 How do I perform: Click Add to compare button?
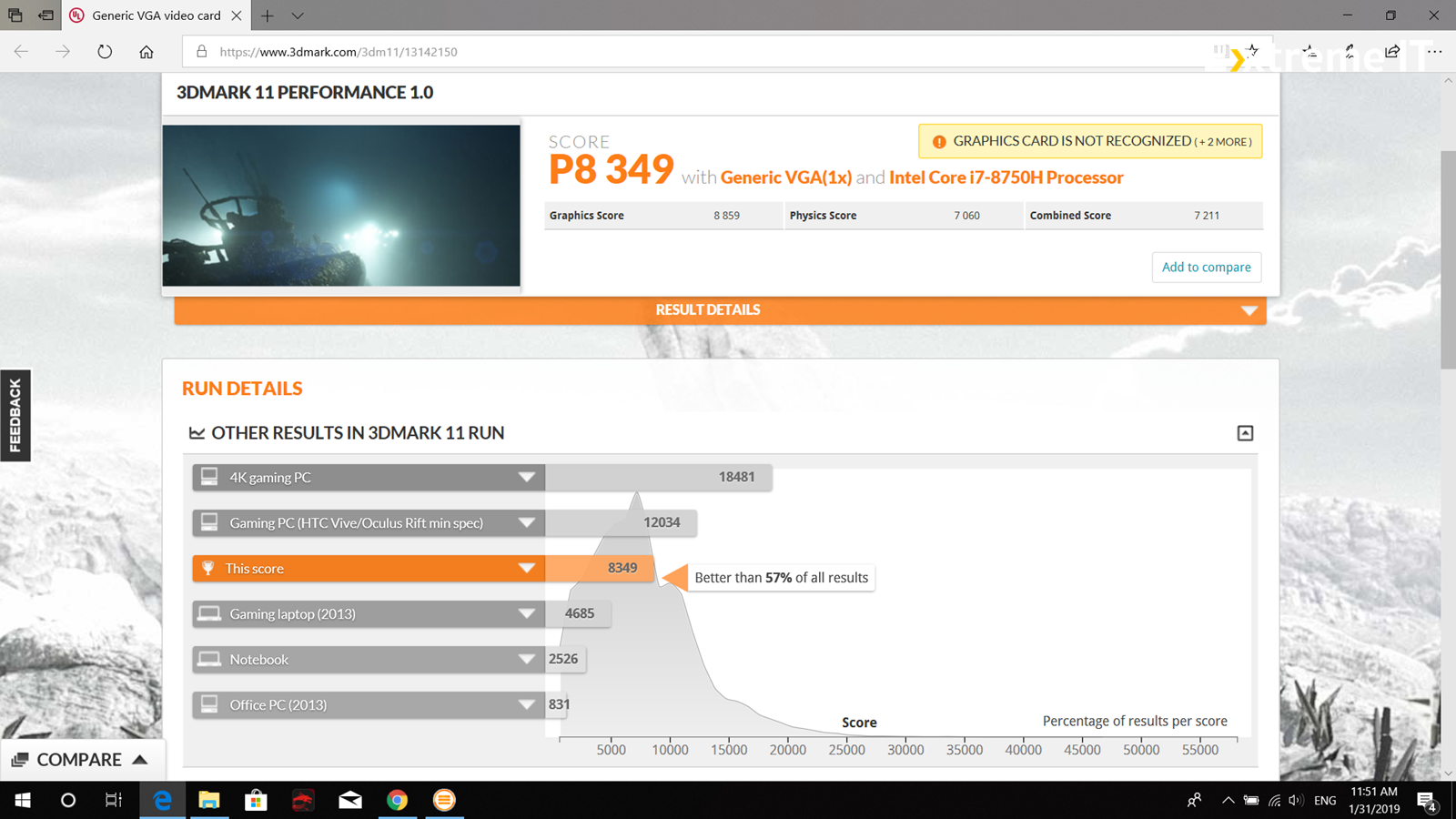click(x=1207, y=267)
